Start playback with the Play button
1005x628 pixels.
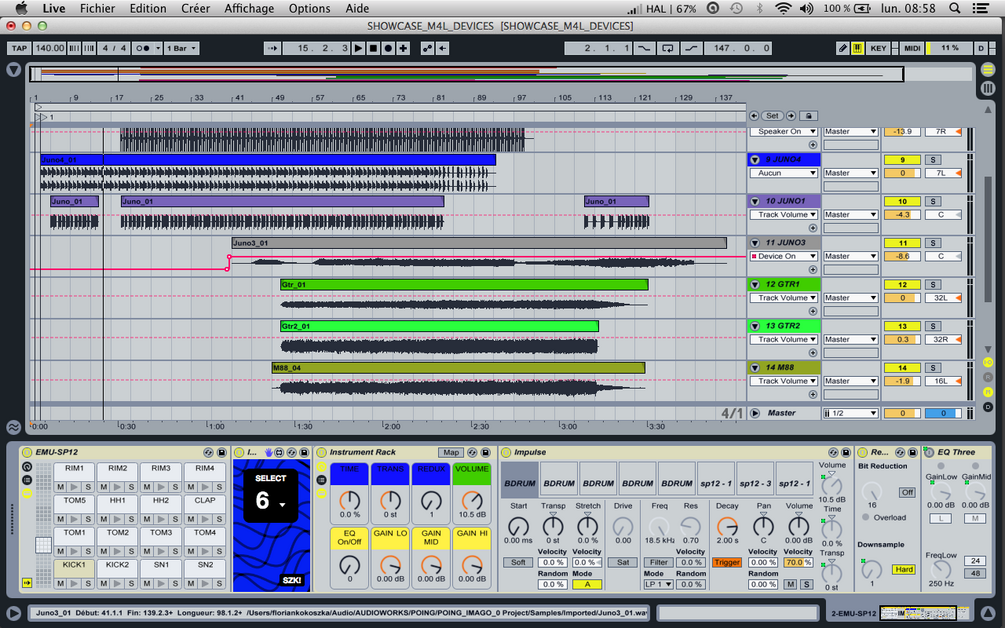click(358, 48)
